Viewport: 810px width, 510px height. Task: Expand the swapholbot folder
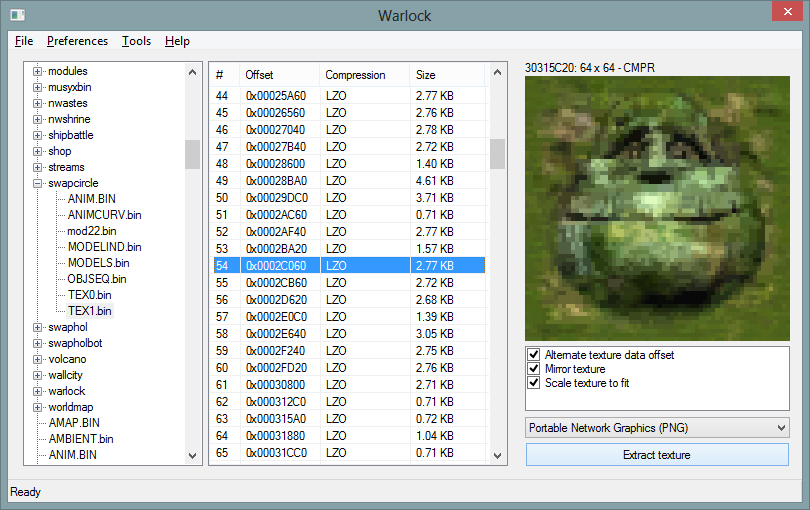pyautogui.click(x=37, y=343)
